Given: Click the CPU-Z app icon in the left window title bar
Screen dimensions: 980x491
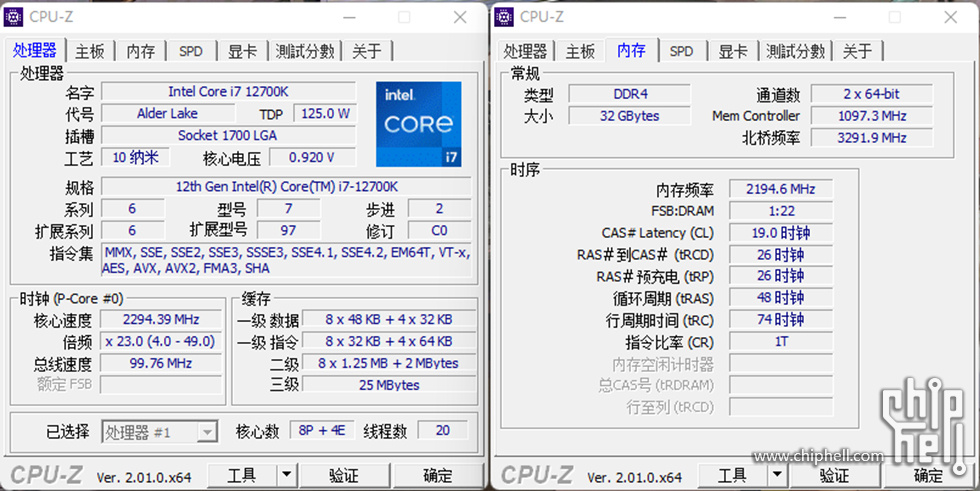Looking at the screenshot, I should (13, 17).
